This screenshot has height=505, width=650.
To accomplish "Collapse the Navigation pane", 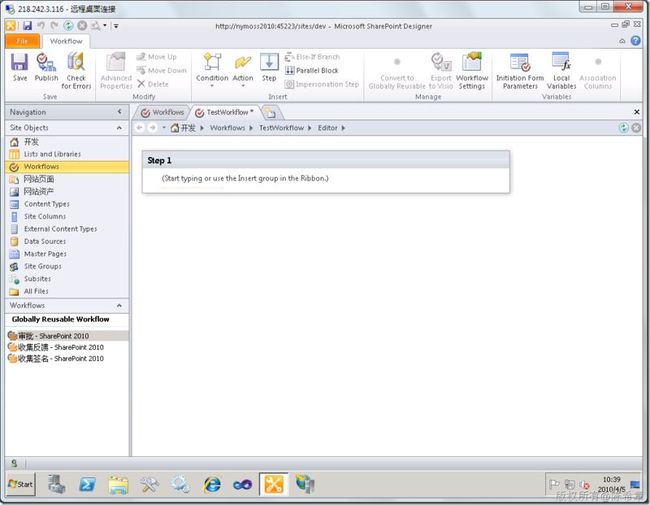I will tap(119, 112).
